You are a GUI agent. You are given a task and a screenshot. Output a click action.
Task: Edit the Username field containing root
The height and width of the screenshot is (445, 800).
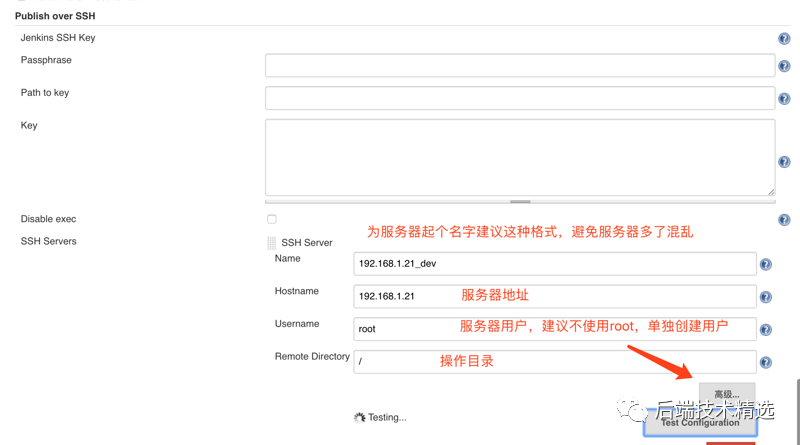point(555,329)
